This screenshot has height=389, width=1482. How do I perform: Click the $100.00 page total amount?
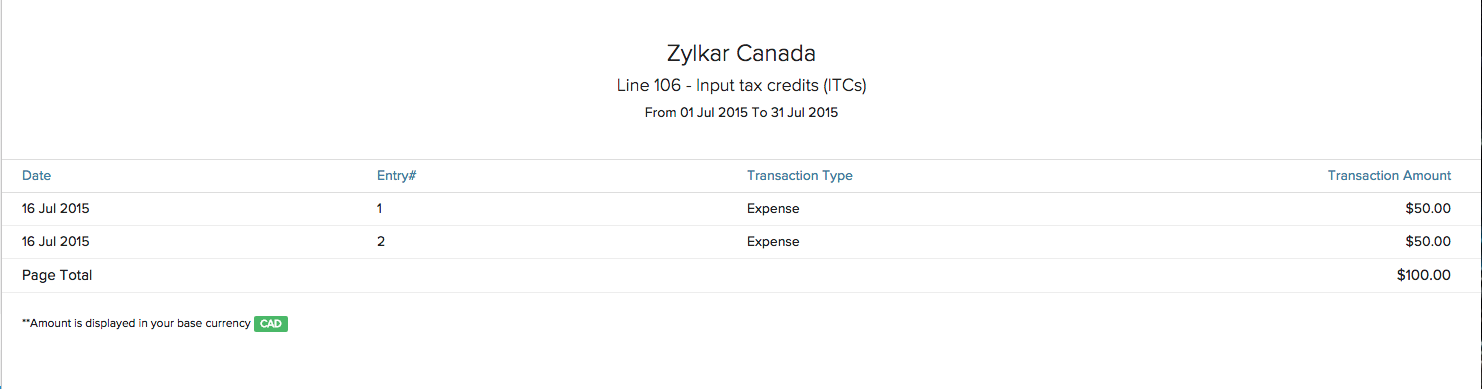[1424, 275]
